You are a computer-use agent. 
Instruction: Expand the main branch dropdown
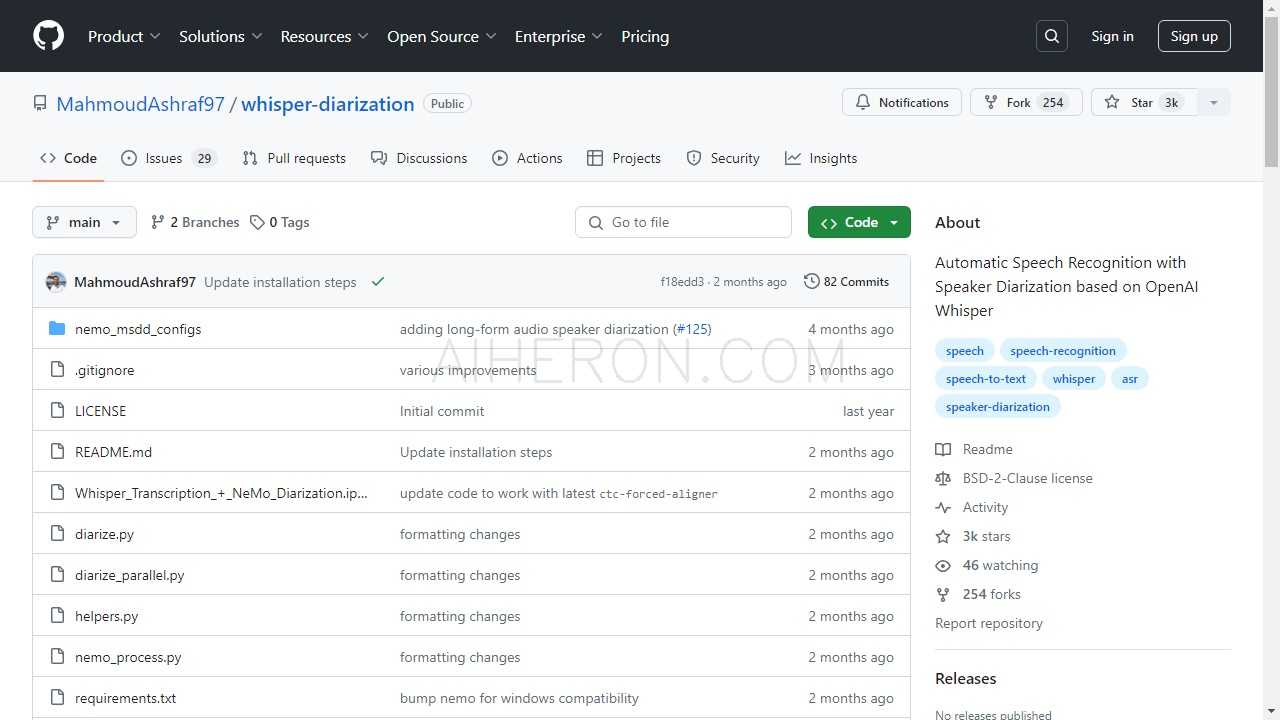84,222
